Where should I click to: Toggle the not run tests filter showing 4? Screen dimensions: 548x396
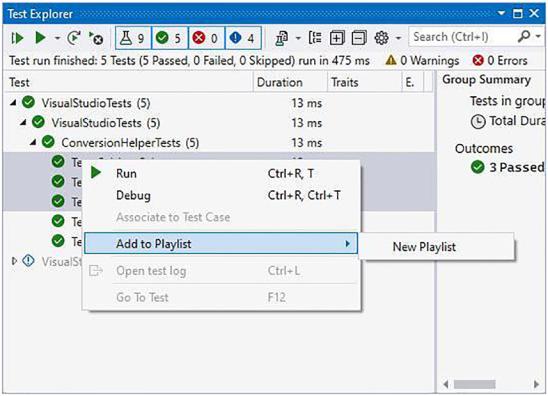point(243,38)
